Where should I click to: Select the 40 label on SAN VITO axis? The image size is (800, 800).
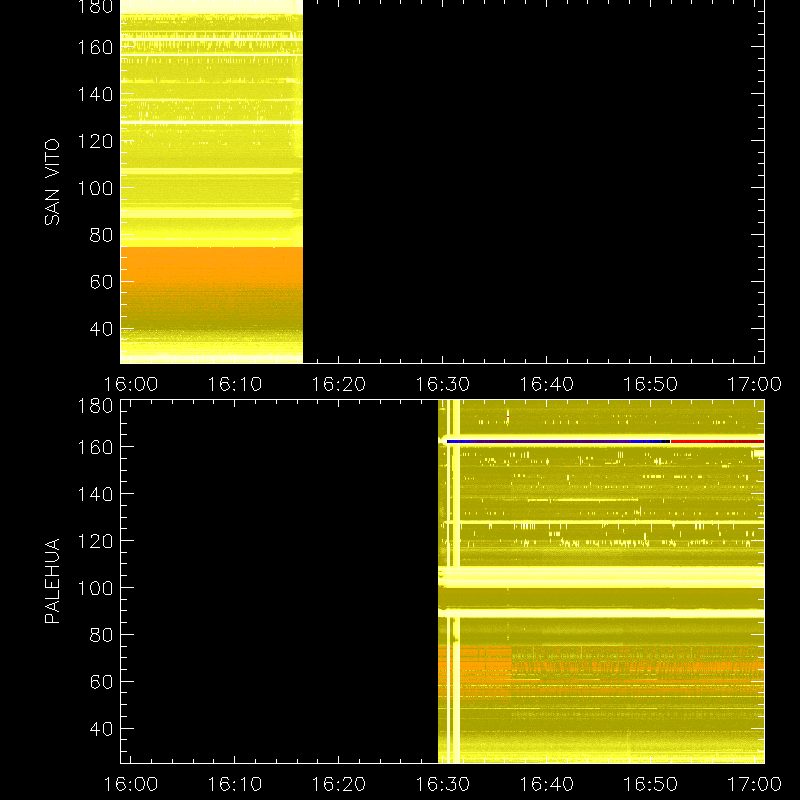(x=101, y=329)
